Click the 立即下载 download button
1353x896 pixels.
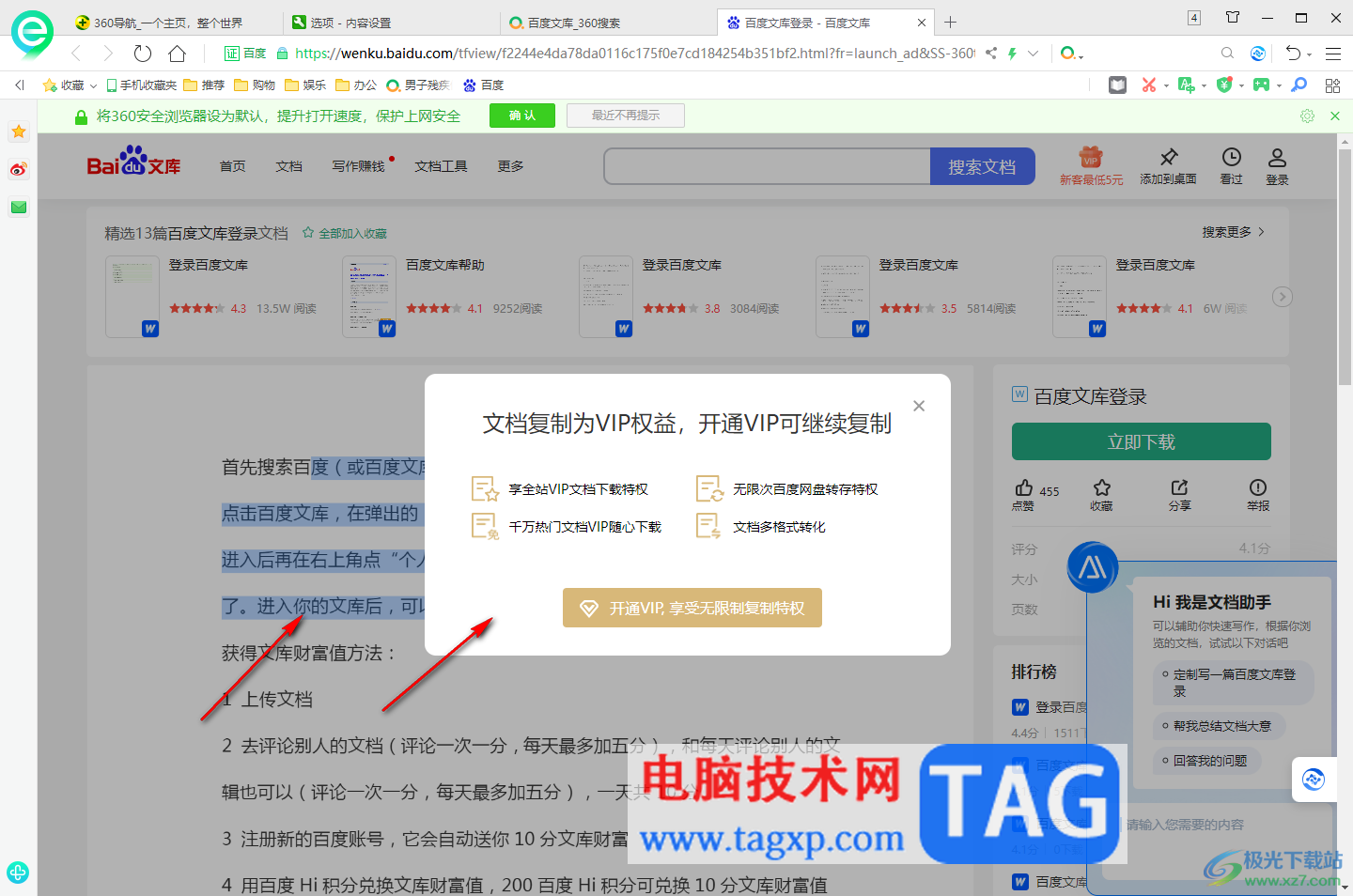coord(1141,441)
